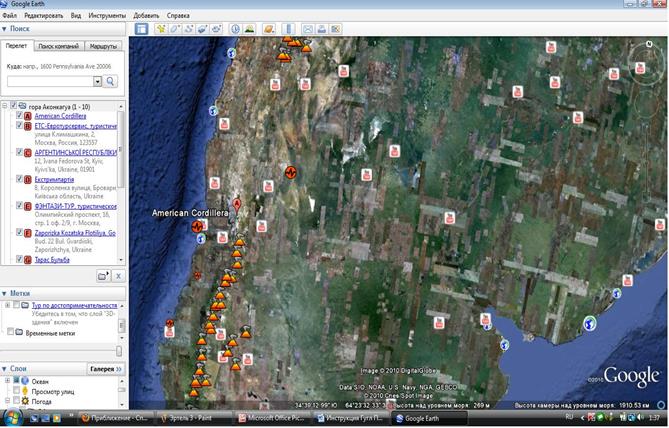Click the copy-to-My-Places folder button
Image resolution: width=669 pixels, height=428 pixels.
click(103, 276)
